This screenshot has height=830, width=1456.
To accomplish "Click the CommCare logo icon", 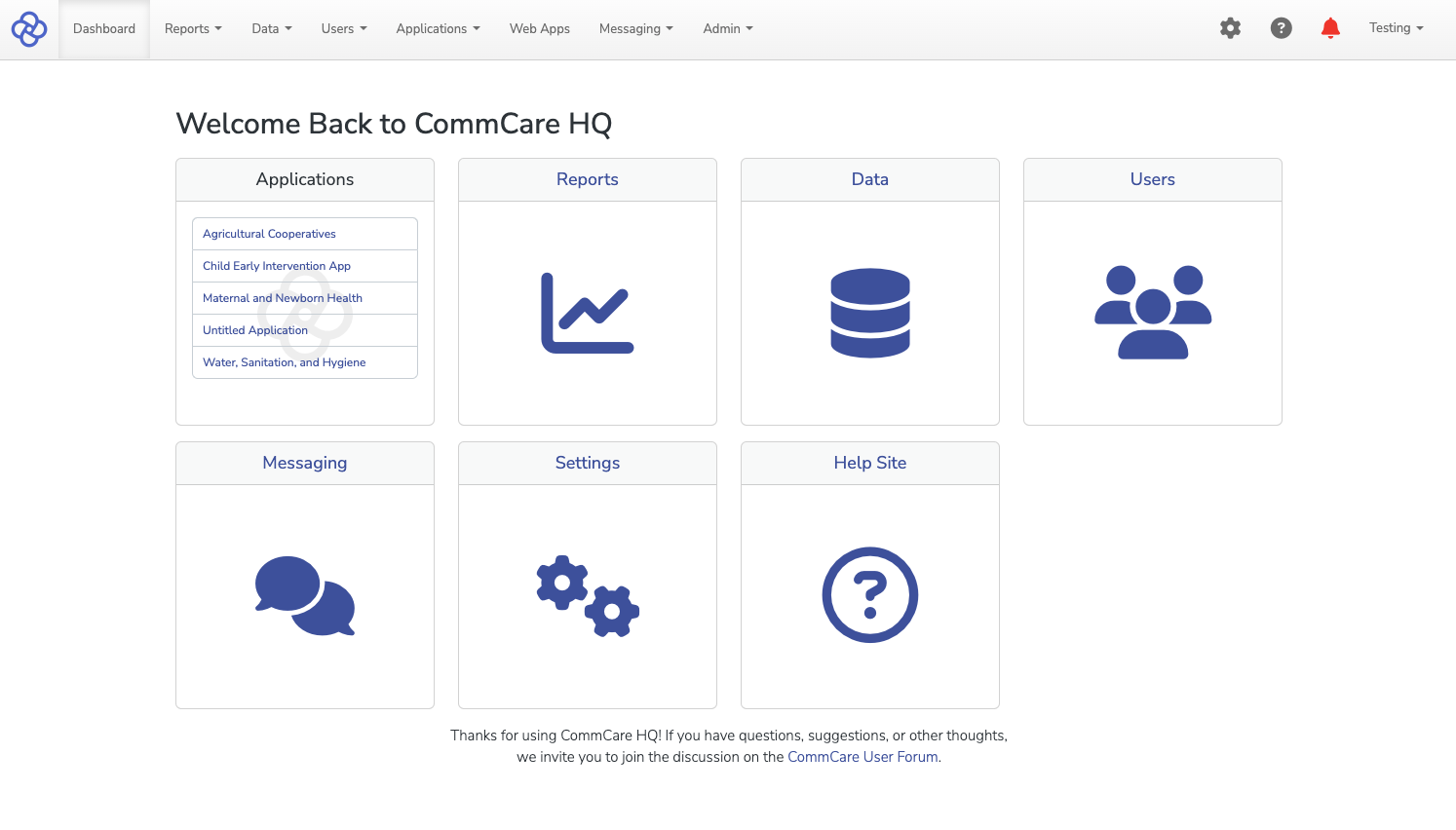I will point(29,29).
